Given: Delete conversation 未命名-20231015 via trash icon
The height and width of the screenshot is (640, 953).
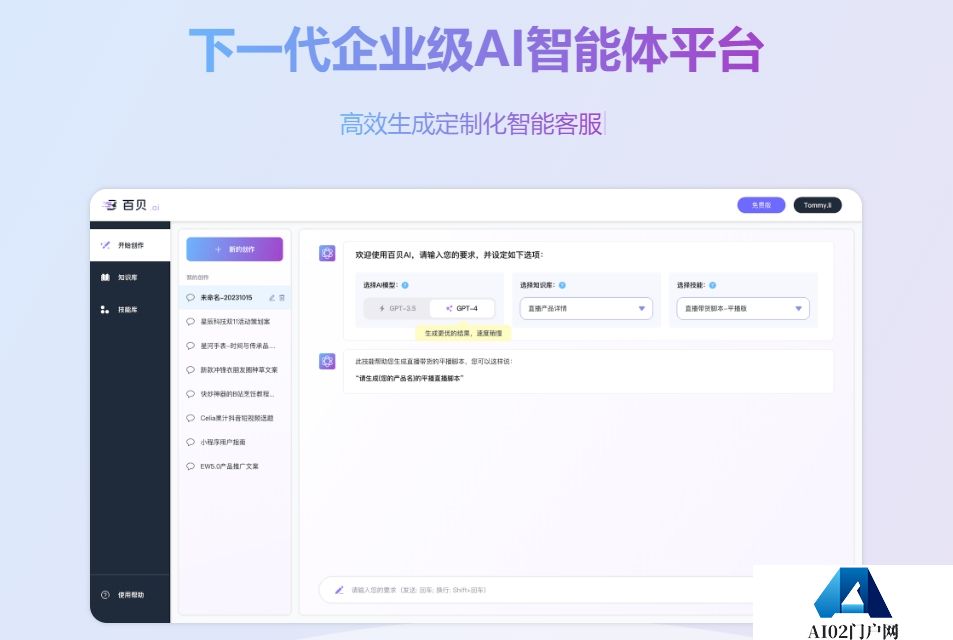Looking at the screenshot, I should point(281,298).
